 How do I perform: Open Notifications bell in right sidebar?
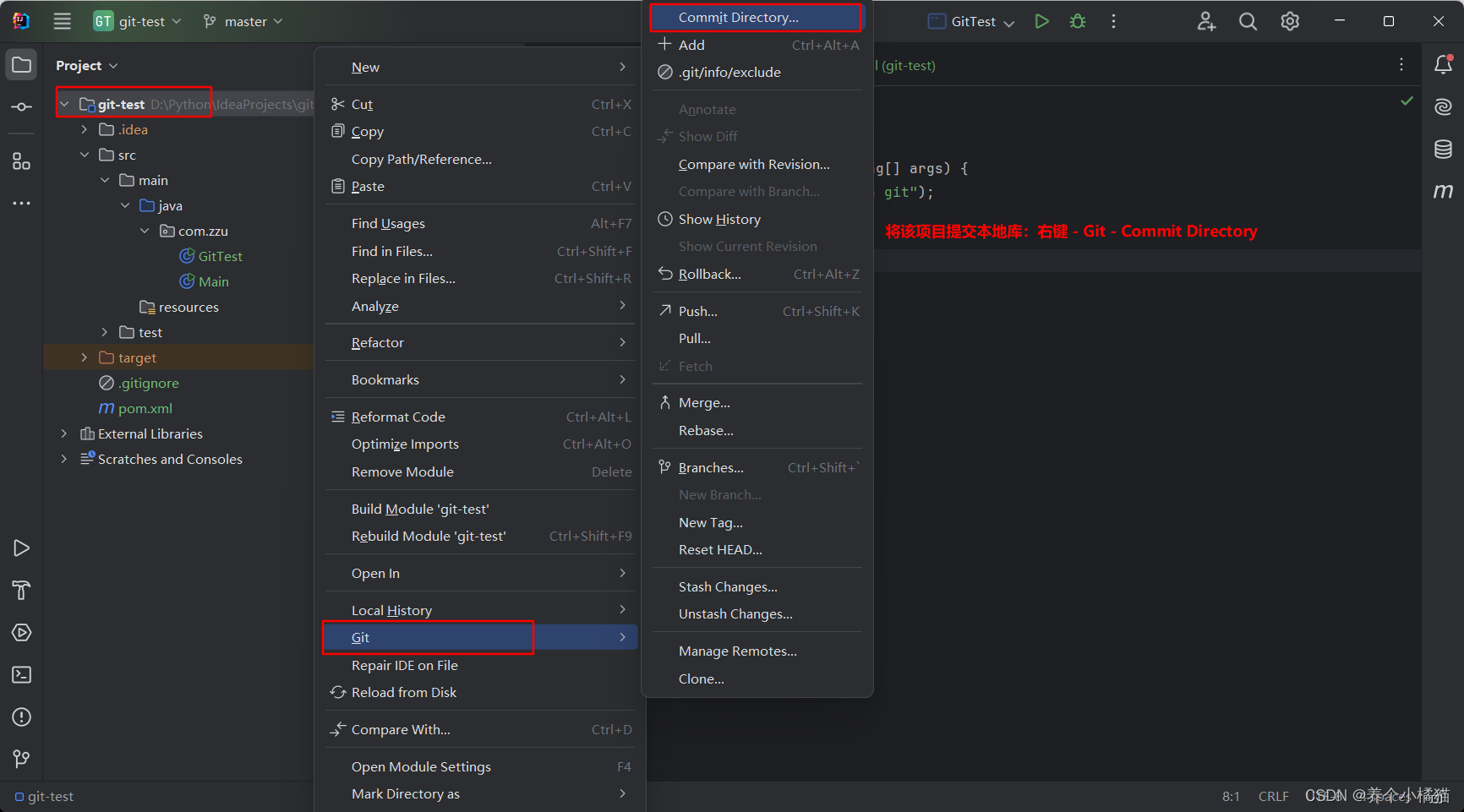(1443, 65)
